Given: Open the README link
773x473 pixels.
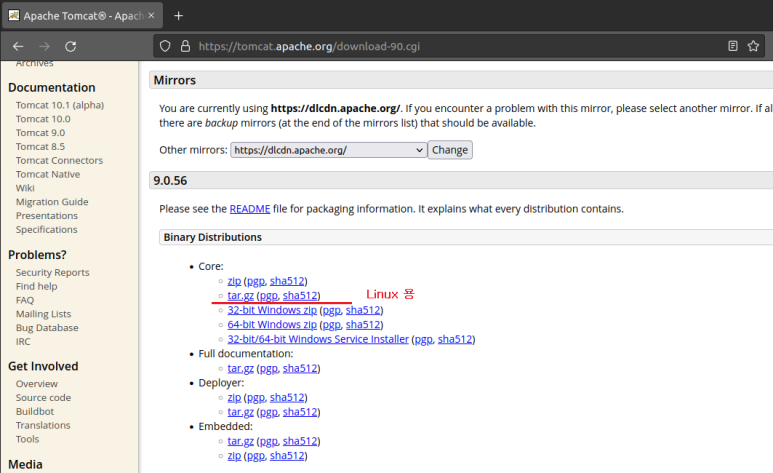Looking at the screenshot, I should [x=250, y=209].
